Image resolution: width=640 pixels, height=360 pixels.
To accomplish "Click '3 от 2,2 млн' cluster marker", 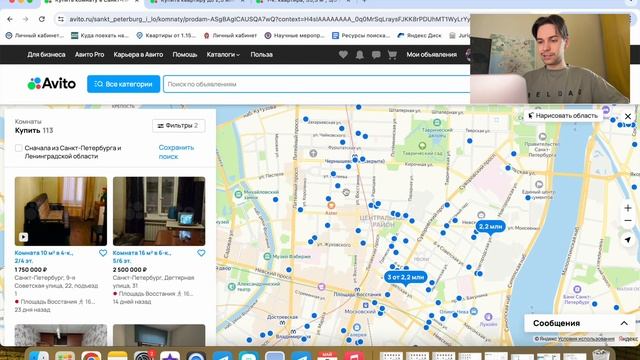I will 405,277.
